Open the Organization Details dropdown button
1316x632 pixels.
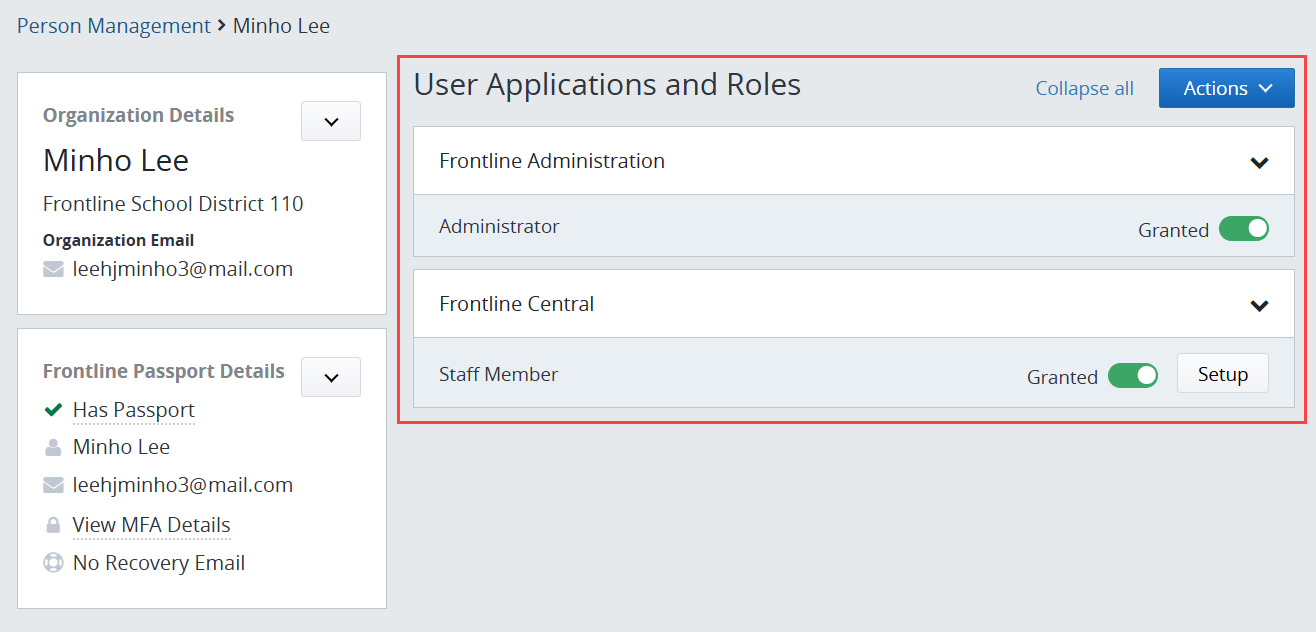pyautogui.click(x=331, y=121)
